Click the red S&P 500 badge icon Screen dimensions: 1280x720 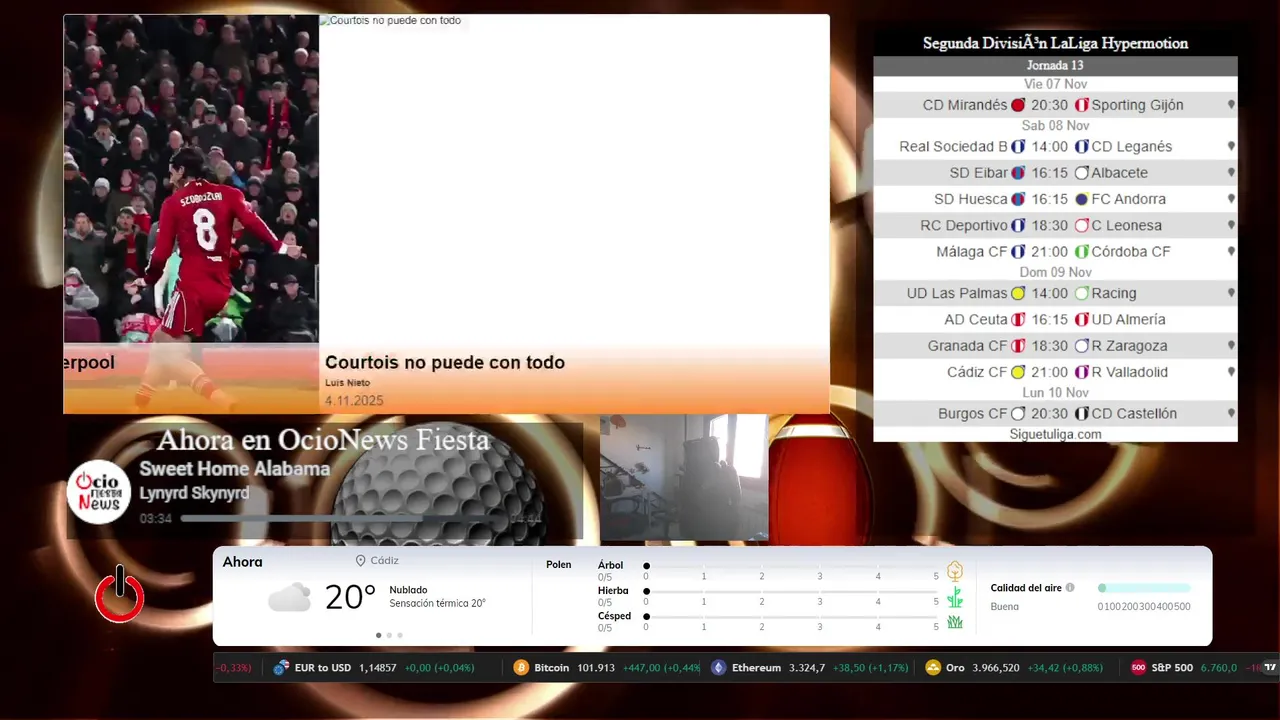pyautogui.click(x=1138, y=667)
